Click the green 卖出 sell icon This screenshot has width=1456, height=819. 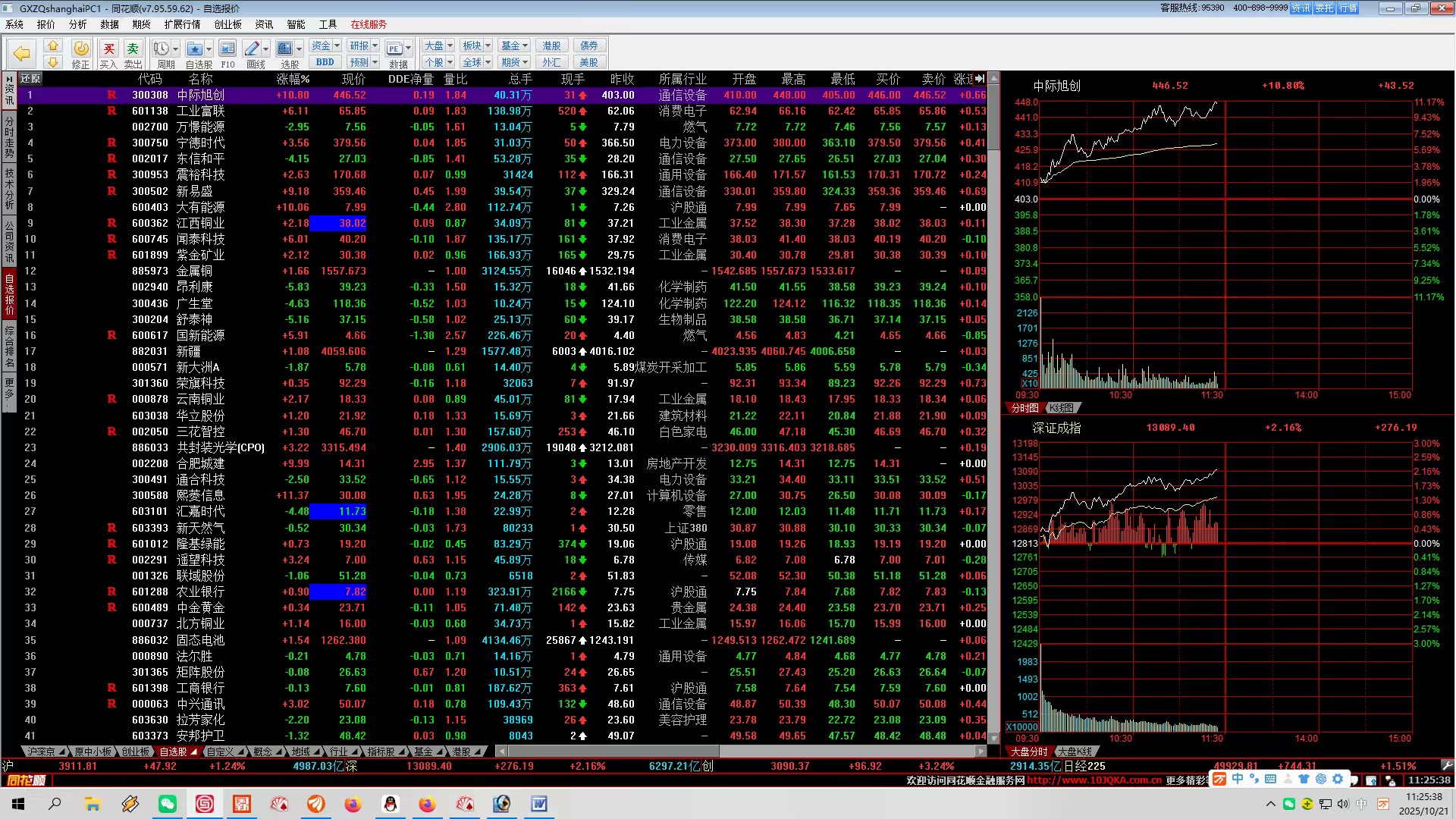[133, 49]
